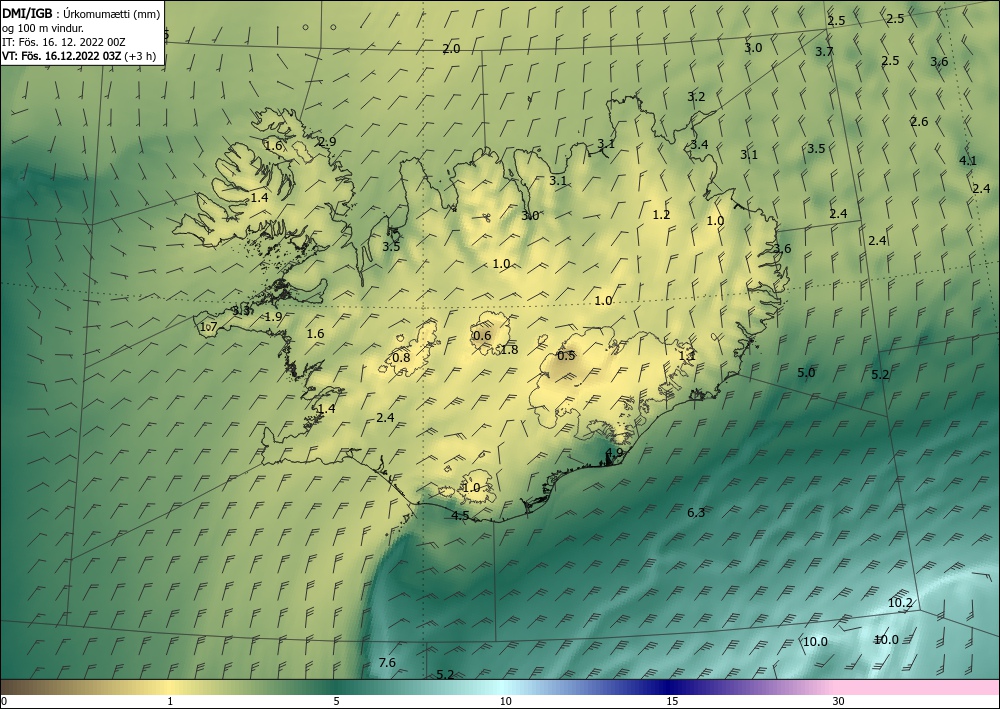This screenshot has width=1000, height=709.
Task: Click the 7.6 precipitation value
Action: 387,663
